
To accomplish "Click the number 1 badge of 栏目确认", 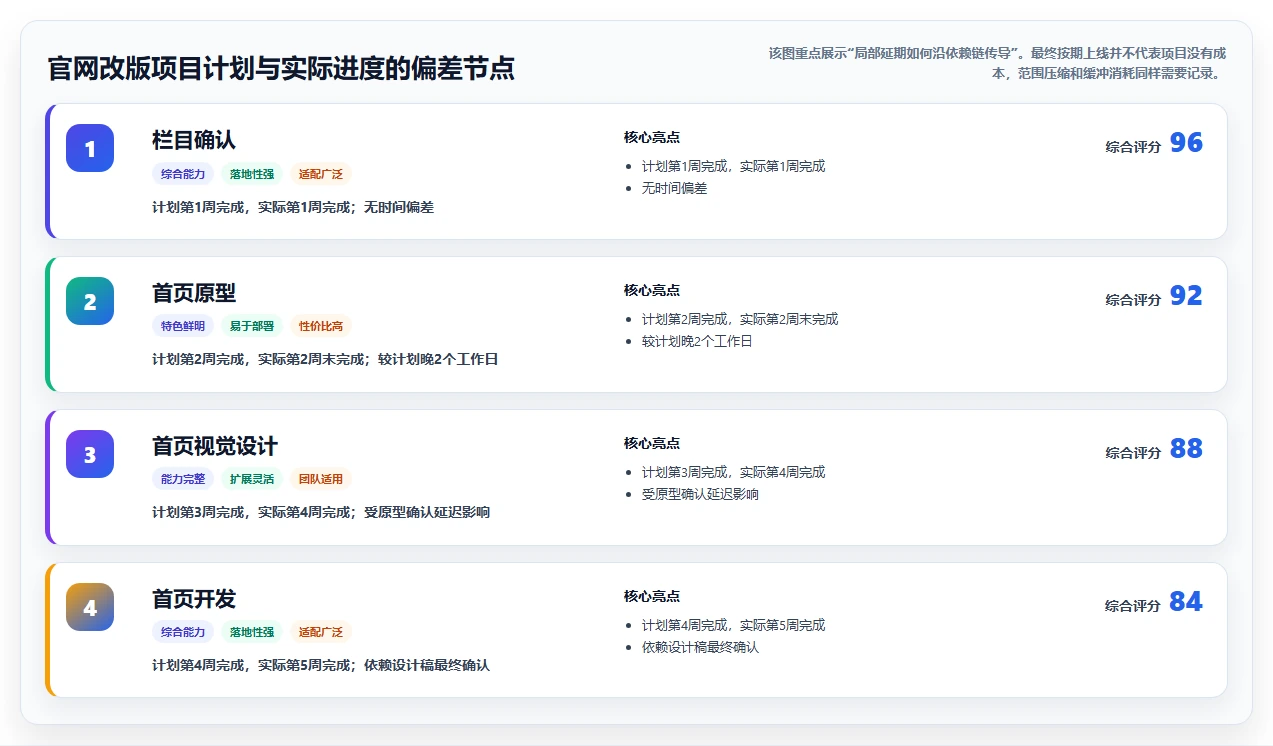I will tap(90, 148).
